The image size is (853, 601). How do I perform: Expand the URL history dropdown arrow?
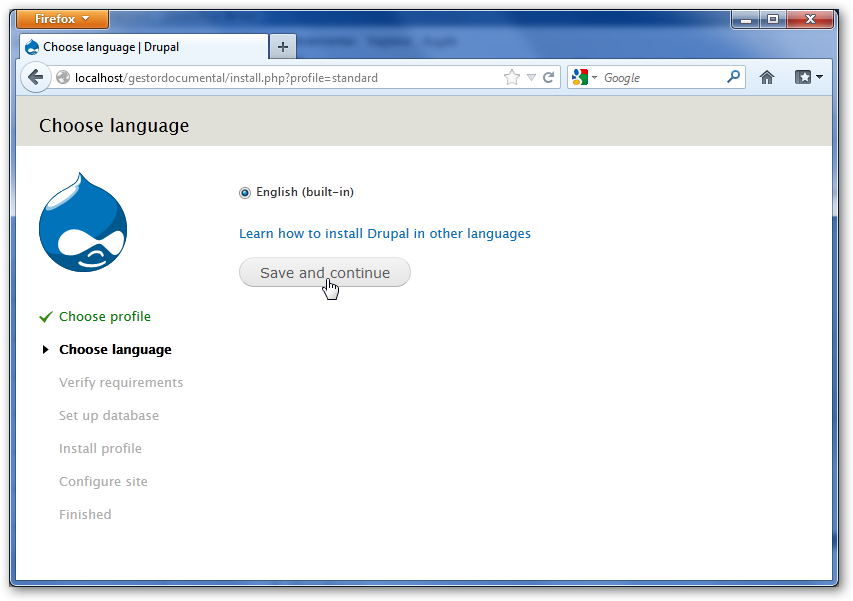tap(531, 77)
